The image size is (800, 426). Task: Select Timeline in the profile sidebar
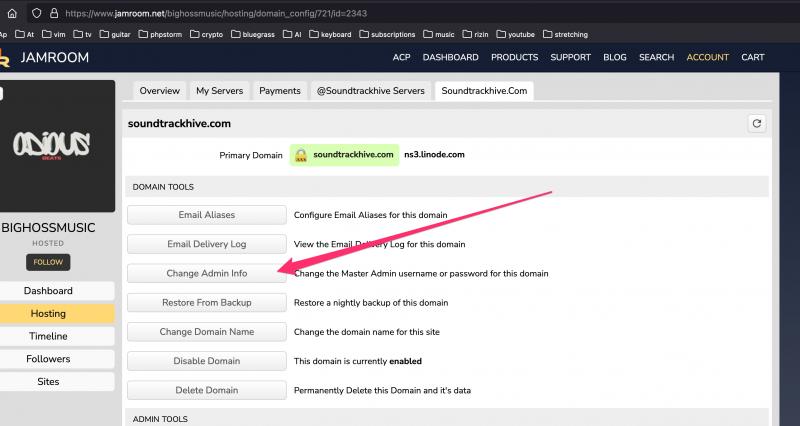[x=48, y=336]
